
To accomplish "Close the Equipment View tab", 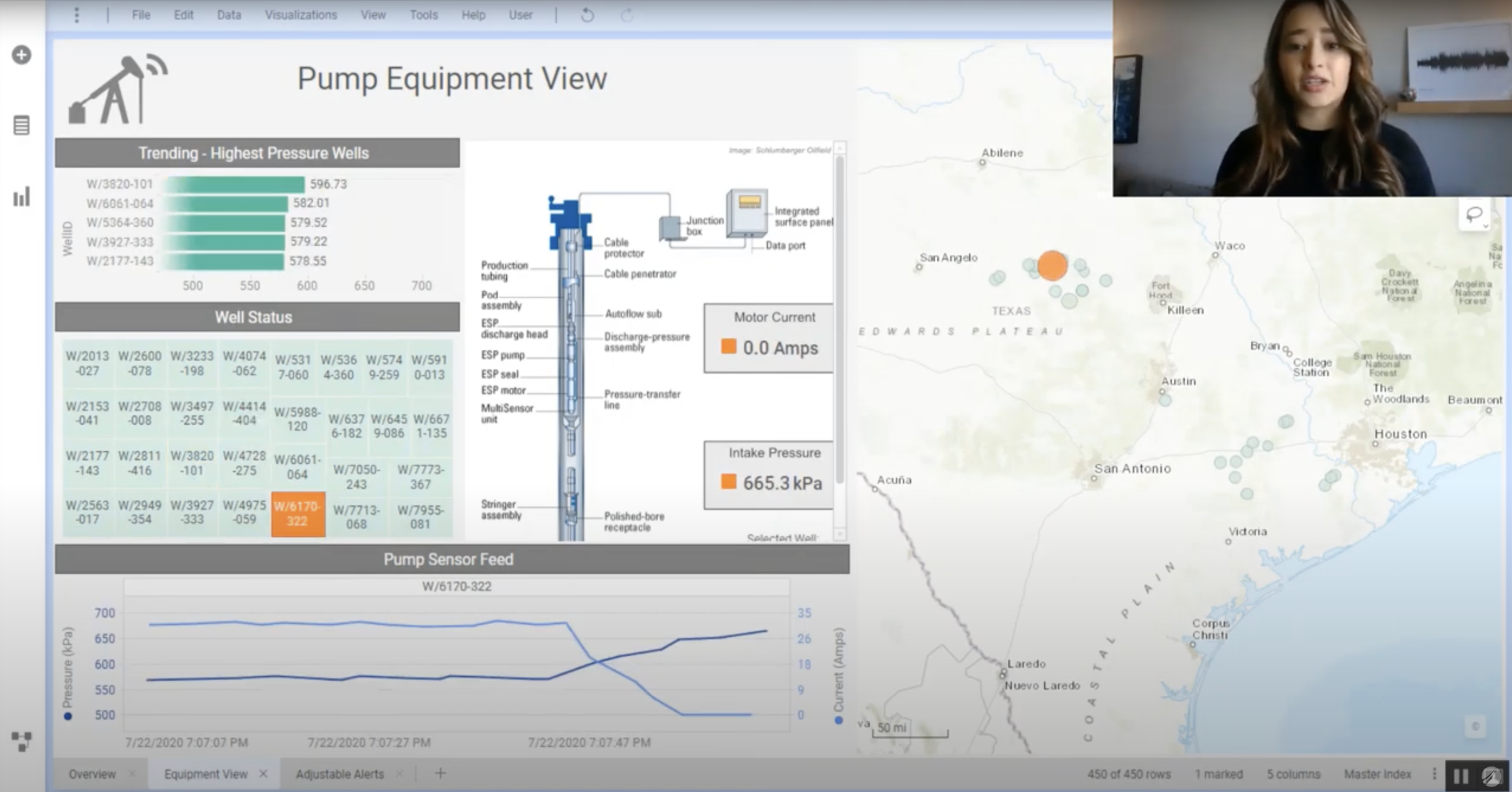I will (x=263, y=774).
